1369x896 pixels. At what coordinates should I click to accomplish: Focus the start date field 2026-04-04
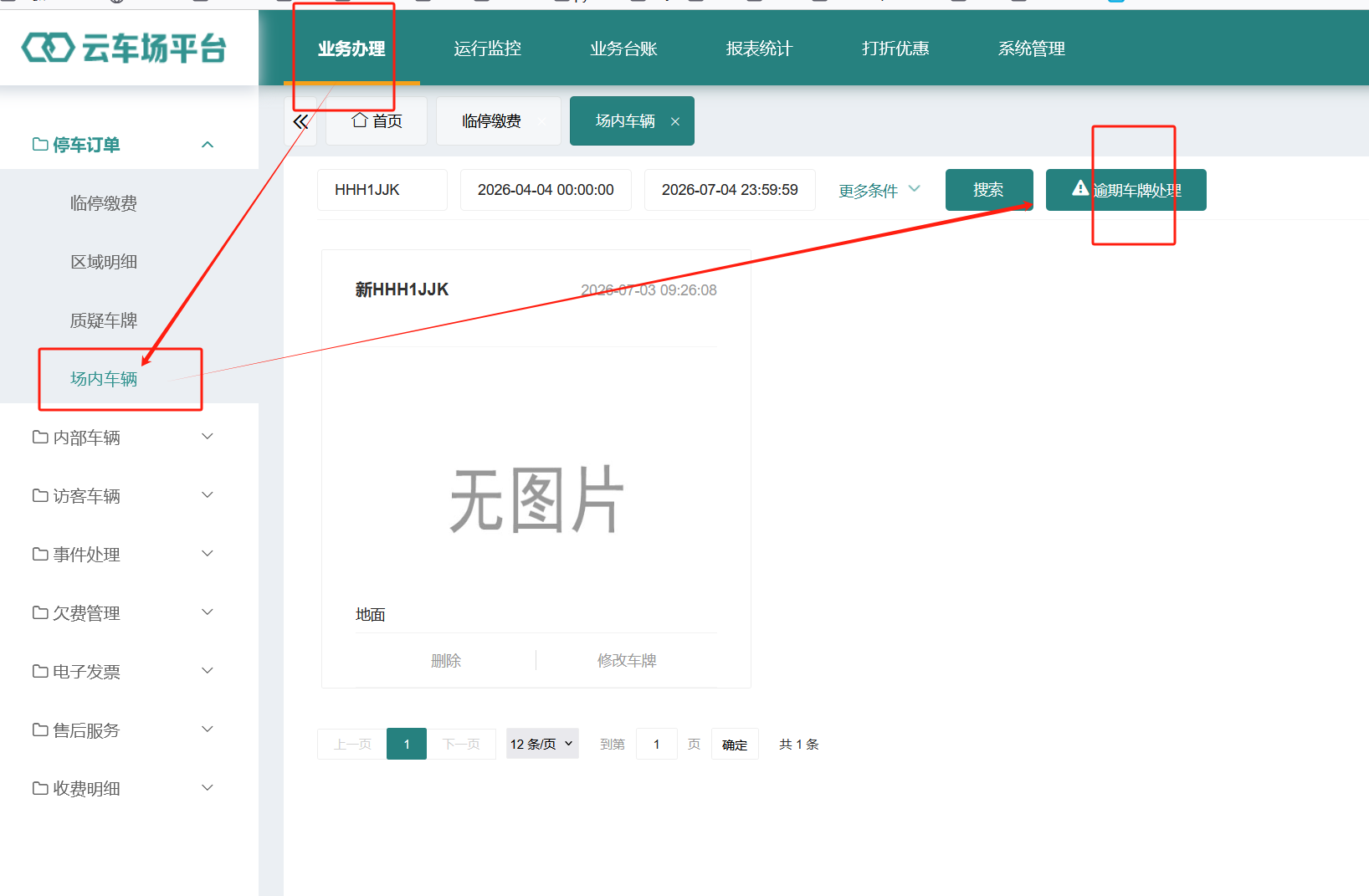pyautogui.click(x=546, y=190)
